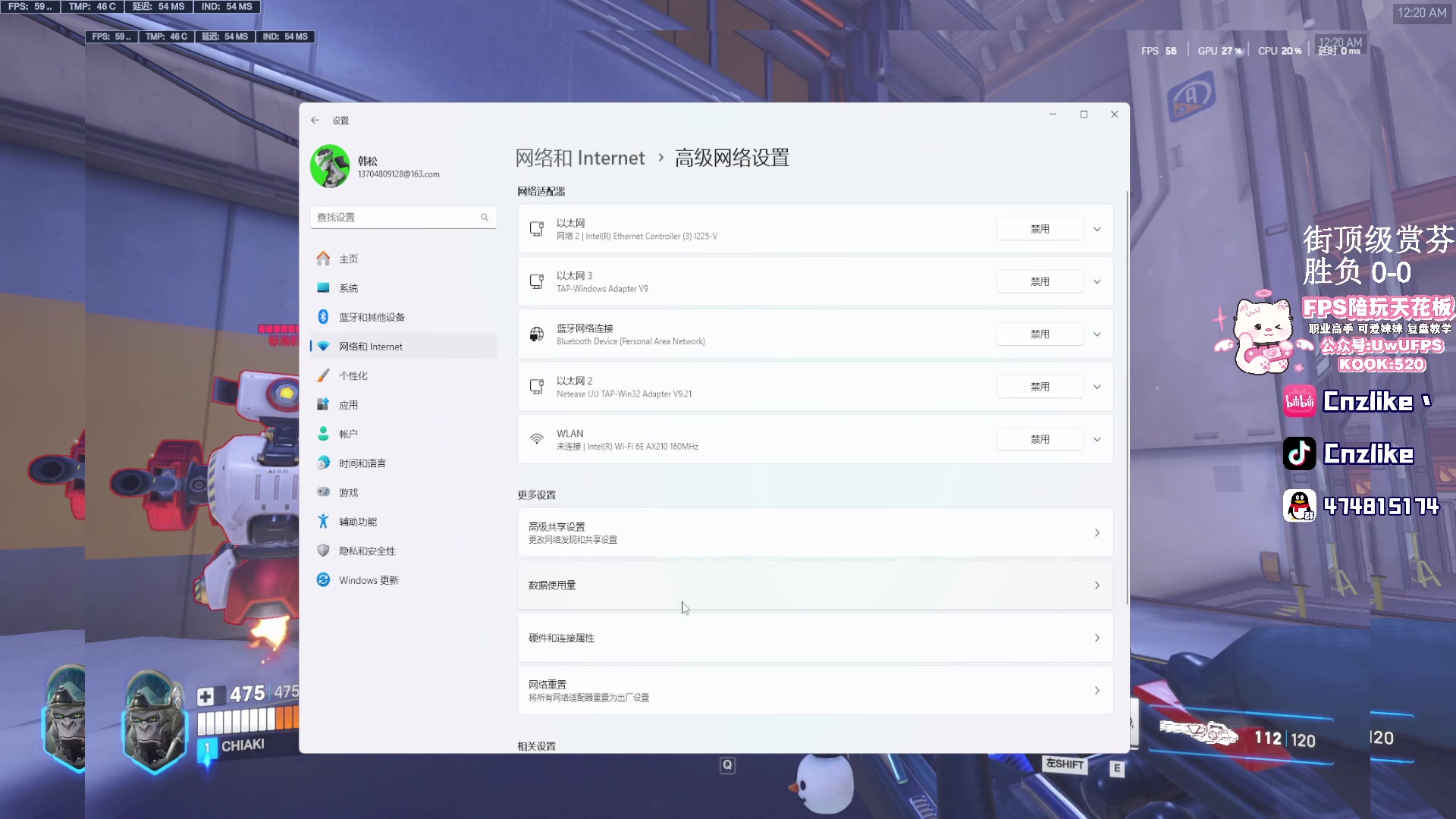Click the 蓝牙网络连接 adapter icon
The image size is (1456, 819).
[537, 334]
